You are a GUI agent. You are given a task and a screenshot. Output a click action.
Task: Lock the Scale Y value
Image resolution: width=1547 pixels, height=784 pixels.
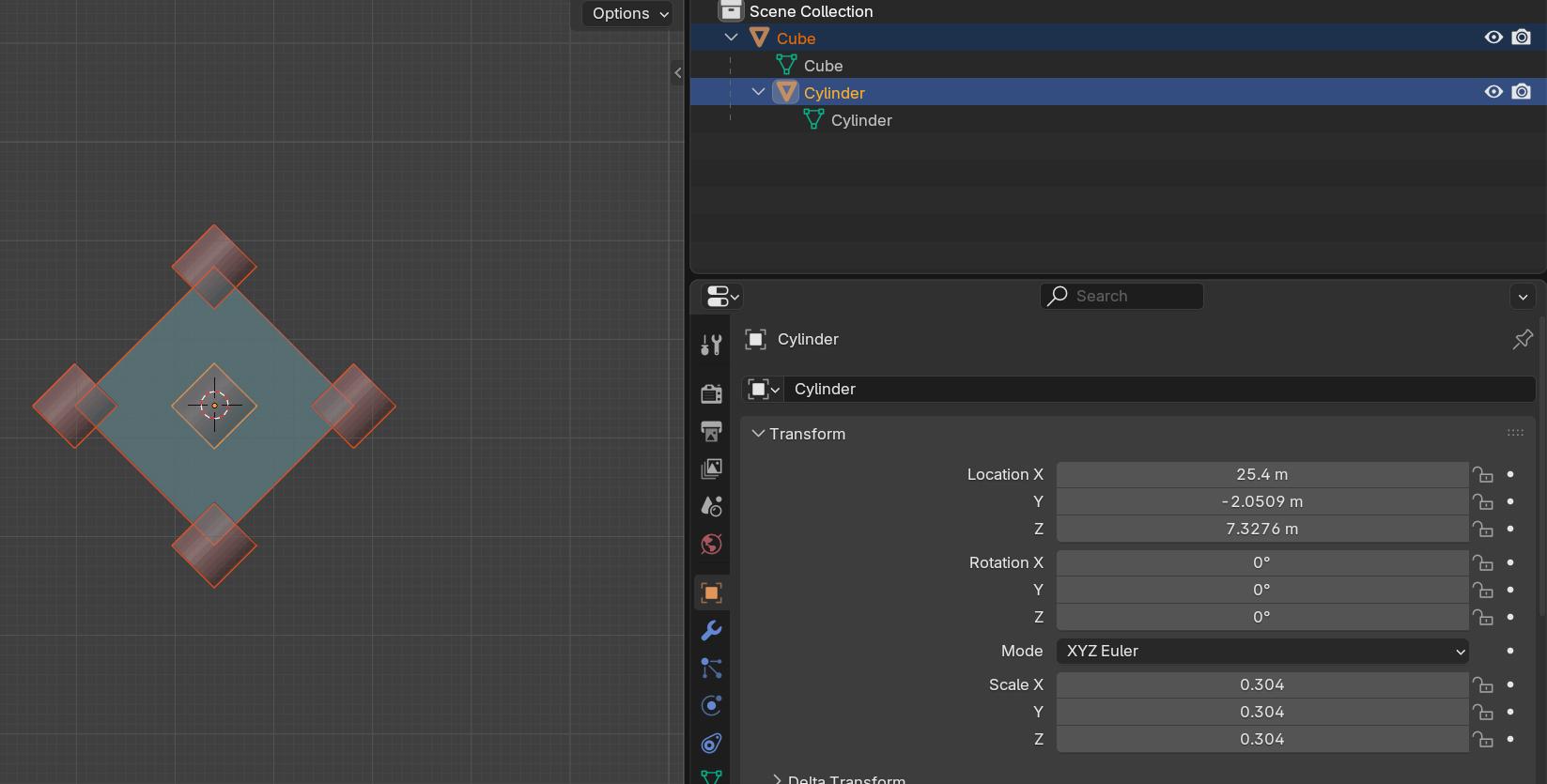[x=1483, y=712]
